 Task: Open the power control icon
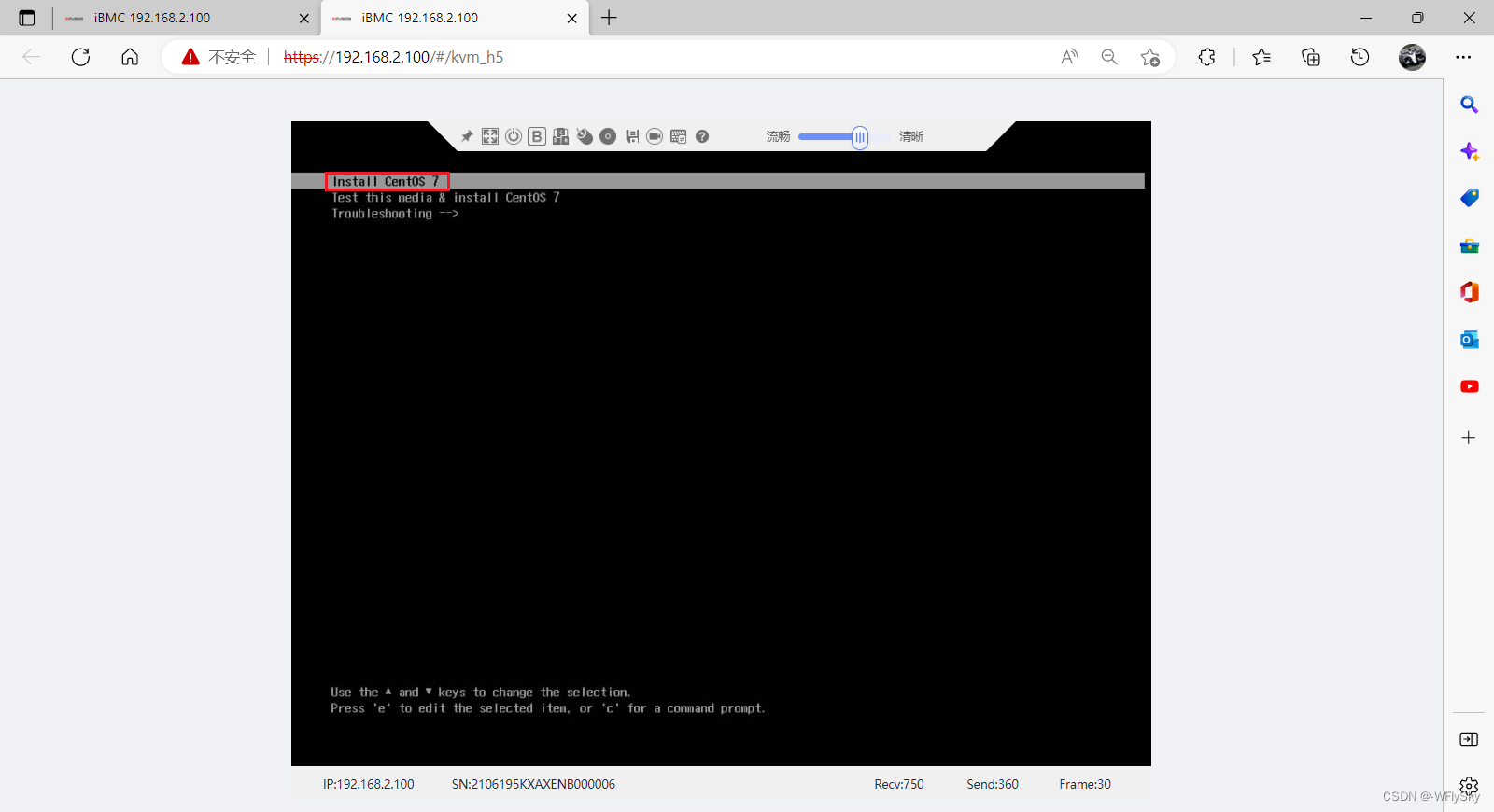514,136
